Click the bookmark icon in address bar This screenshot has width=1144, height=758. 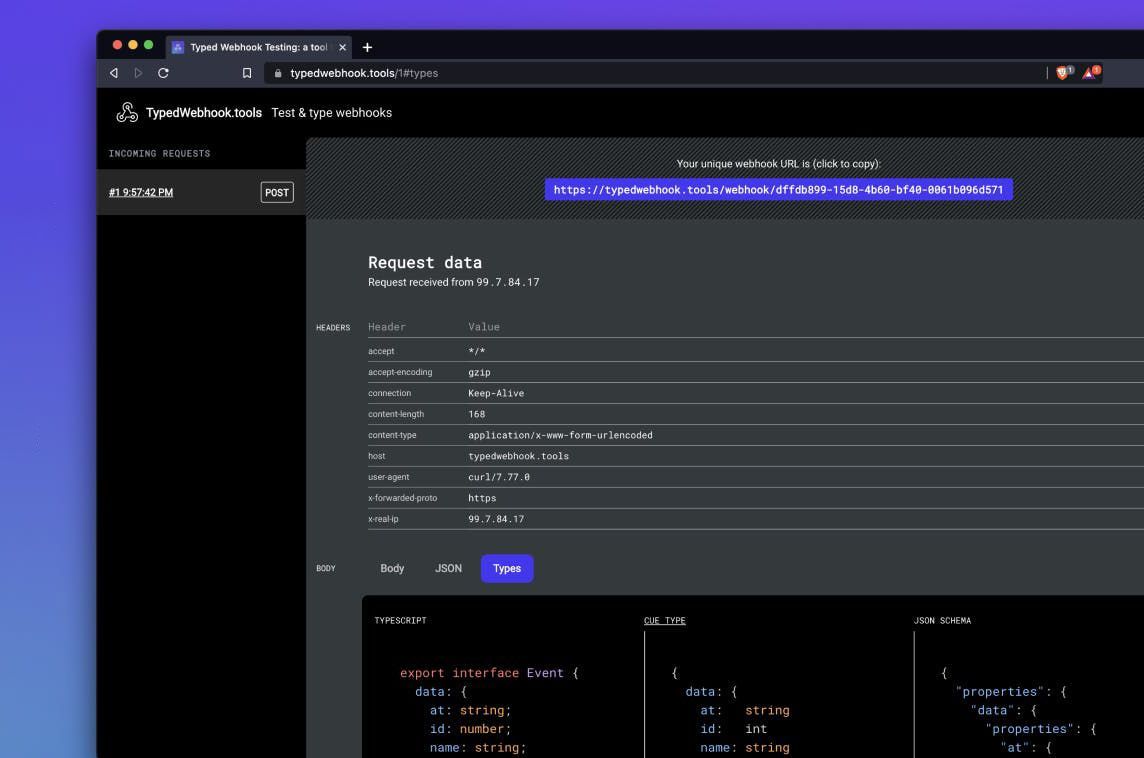click(x=247, y=73)
